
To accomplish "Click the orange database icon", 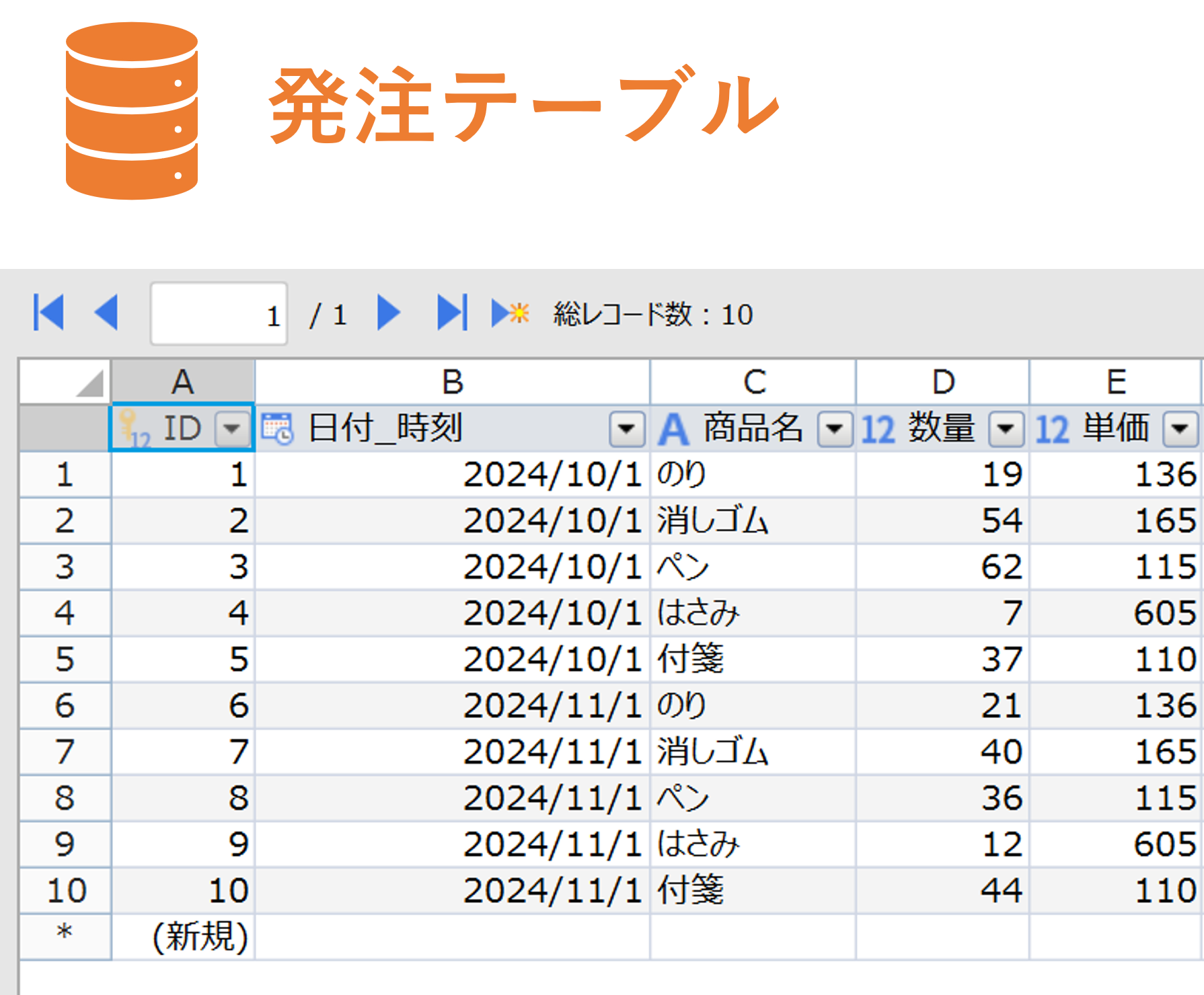I will click(x=132, y=111).
